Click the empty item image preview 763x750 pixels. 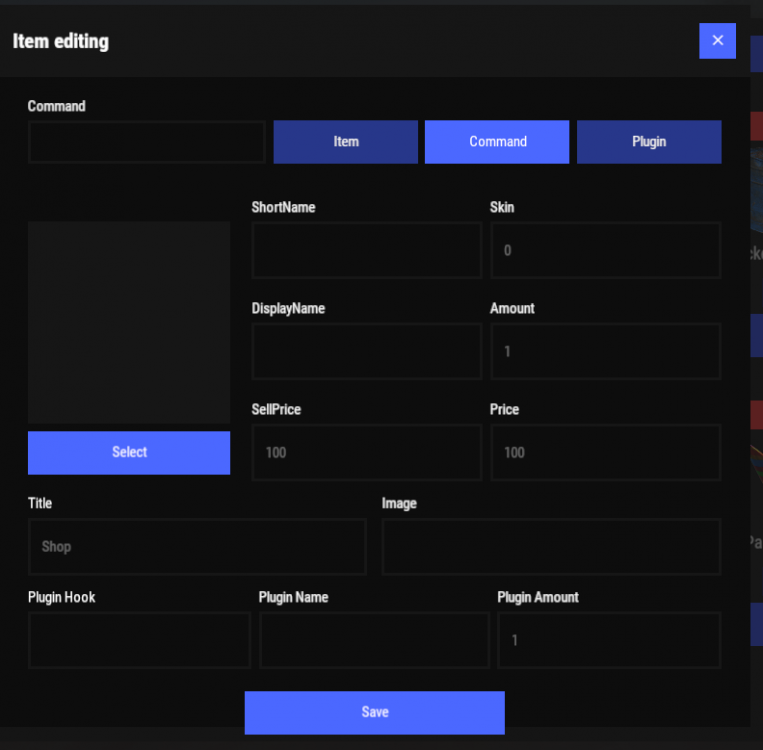(x=129, y=322)
